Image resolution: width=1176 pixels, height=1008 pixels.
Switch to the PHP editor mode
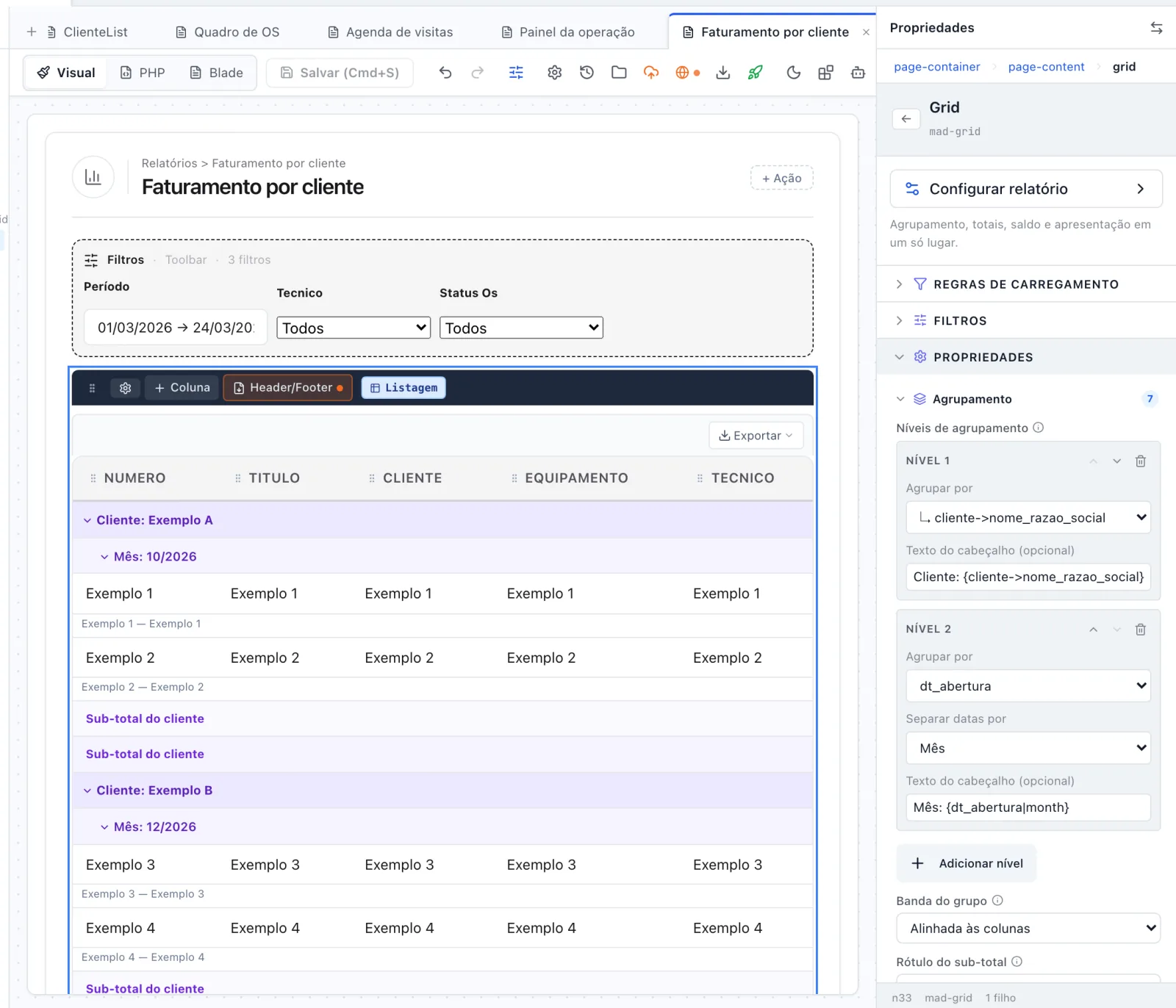(143, 73)
